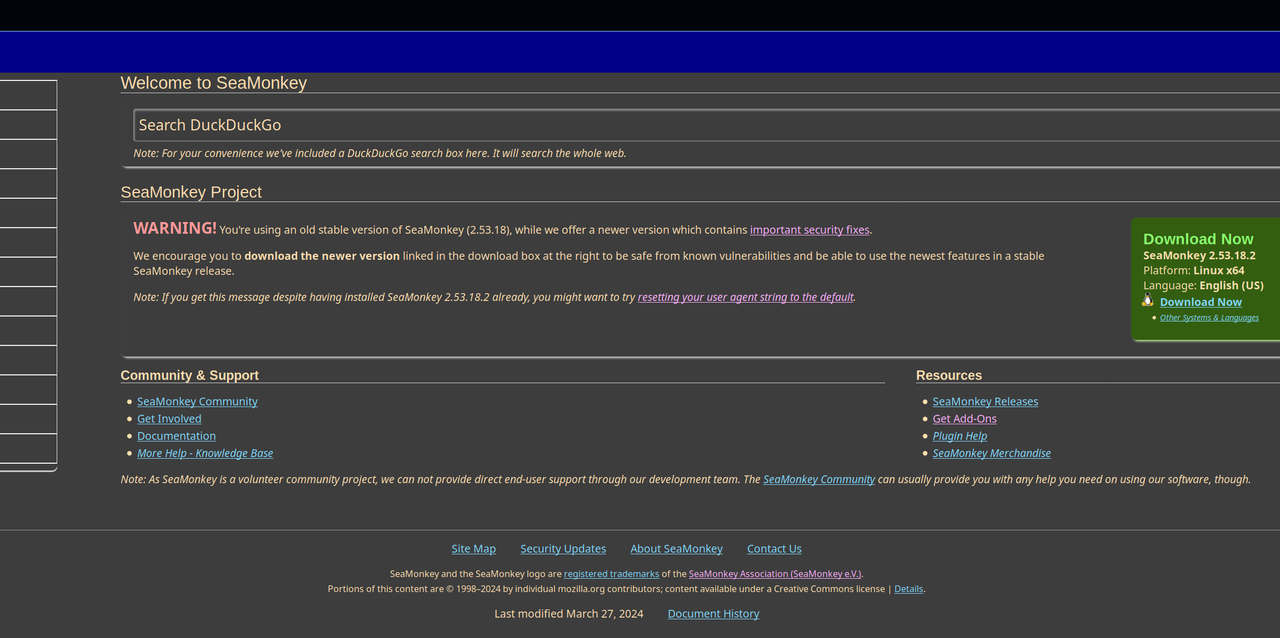This screenshot has height=638, width=1280.
Task: Open the important security fixes link
Action: (x=810, y=230)
